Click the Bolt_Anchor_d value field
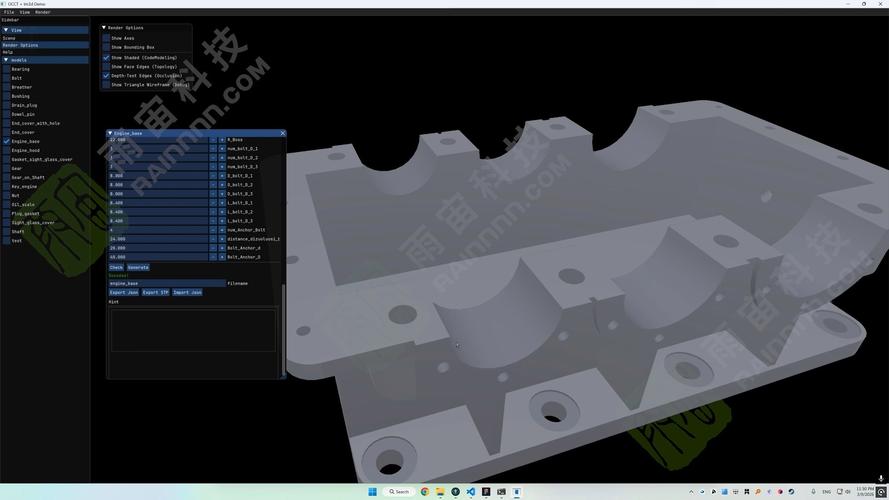Screen dimensions: 889x500 (158, 248)
